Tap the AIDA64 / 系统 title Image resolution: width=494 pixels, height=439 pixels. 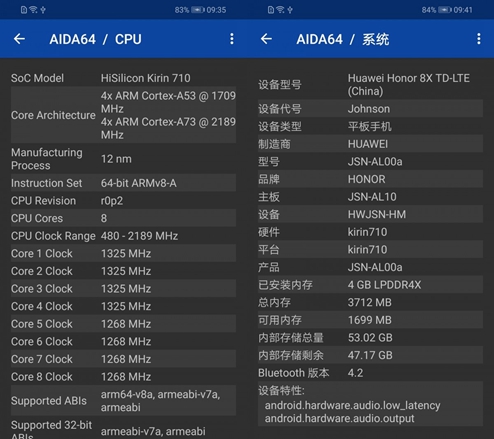(343, 39)
